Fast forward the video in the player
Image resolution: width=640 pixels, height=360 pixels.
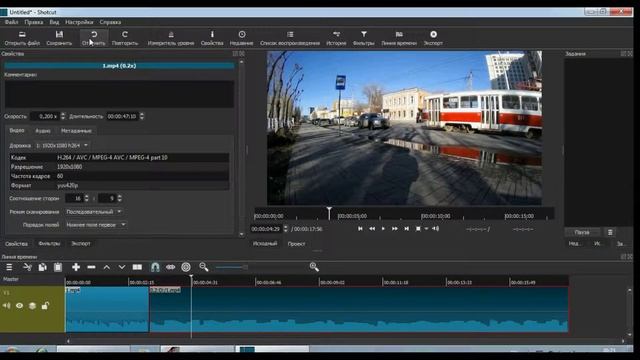[x=395, y=229]
